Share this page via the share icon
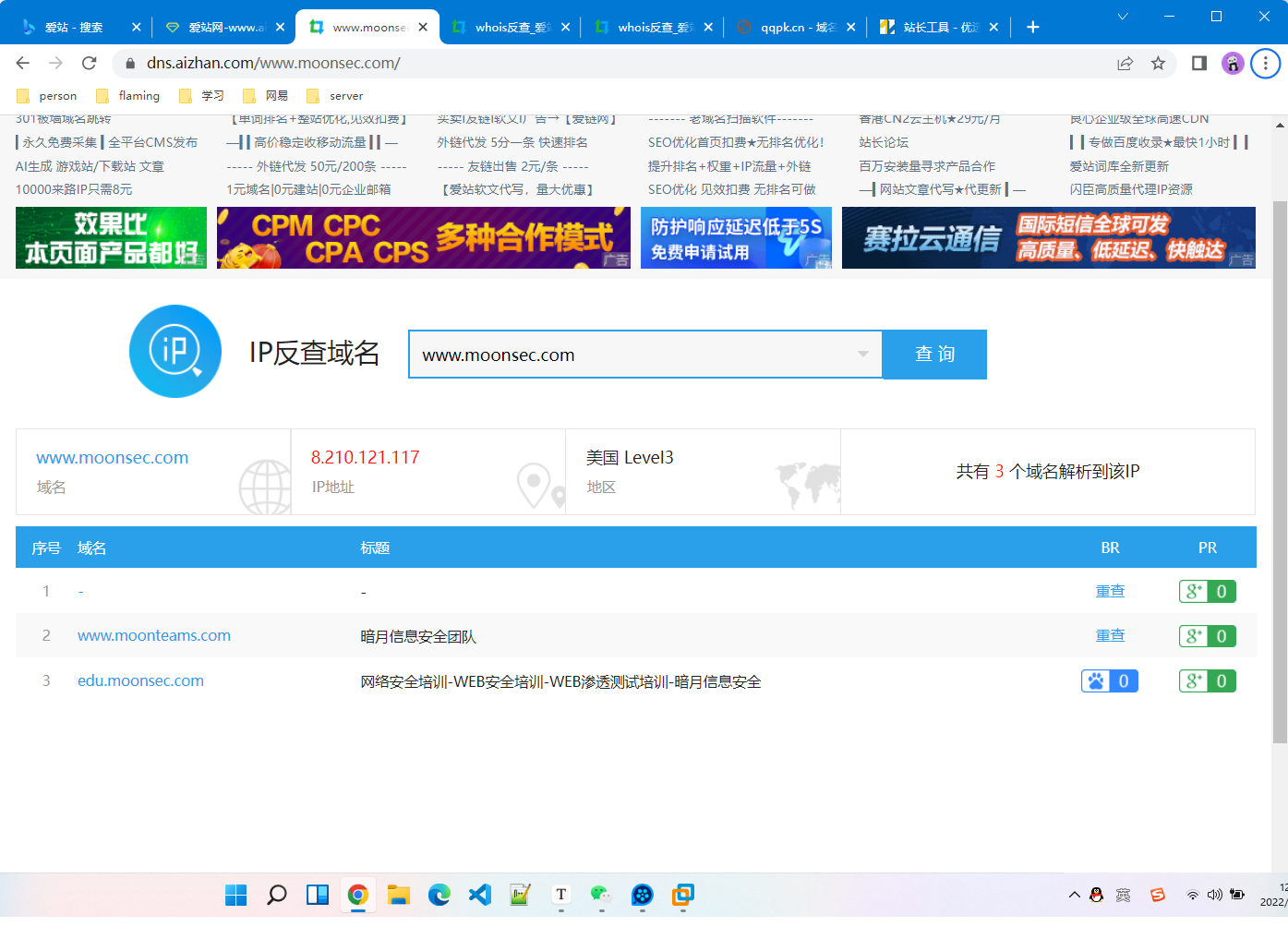The image size is (1288, 951). (x=1125, y=63)
